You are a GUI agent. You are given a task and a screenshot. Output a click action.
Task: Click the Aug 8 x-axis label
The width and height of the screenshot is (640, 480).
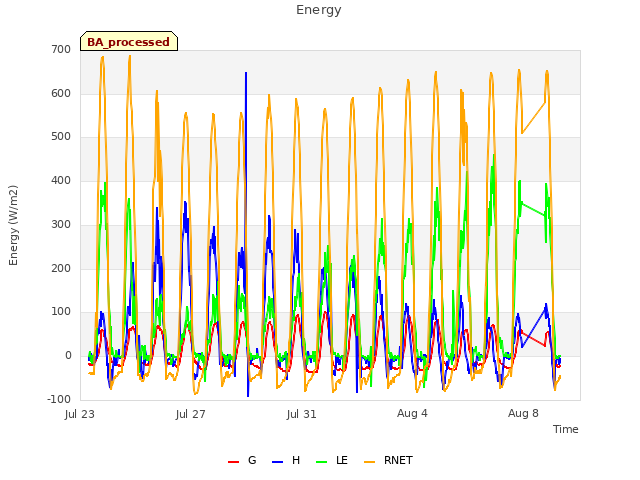pos(523,413)
